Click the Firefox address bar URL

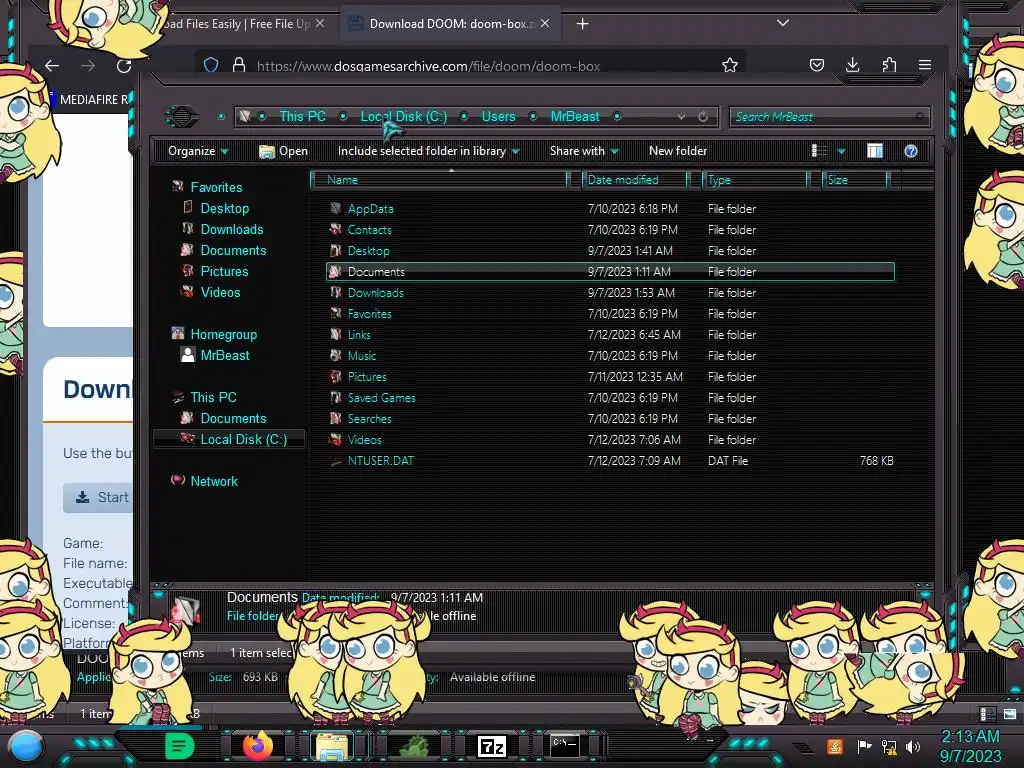[x=428, y=66]
